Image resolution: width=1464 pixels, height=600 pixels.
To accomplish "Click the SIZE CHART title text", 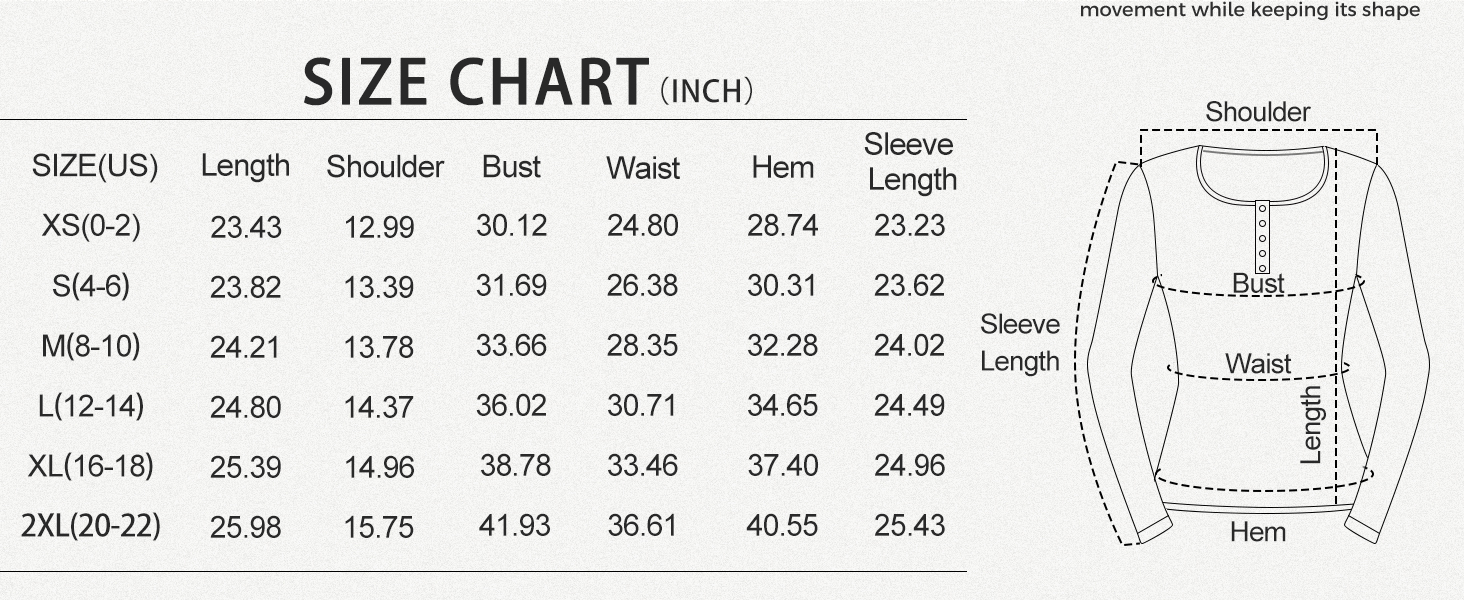I will [x=476, y=83].
